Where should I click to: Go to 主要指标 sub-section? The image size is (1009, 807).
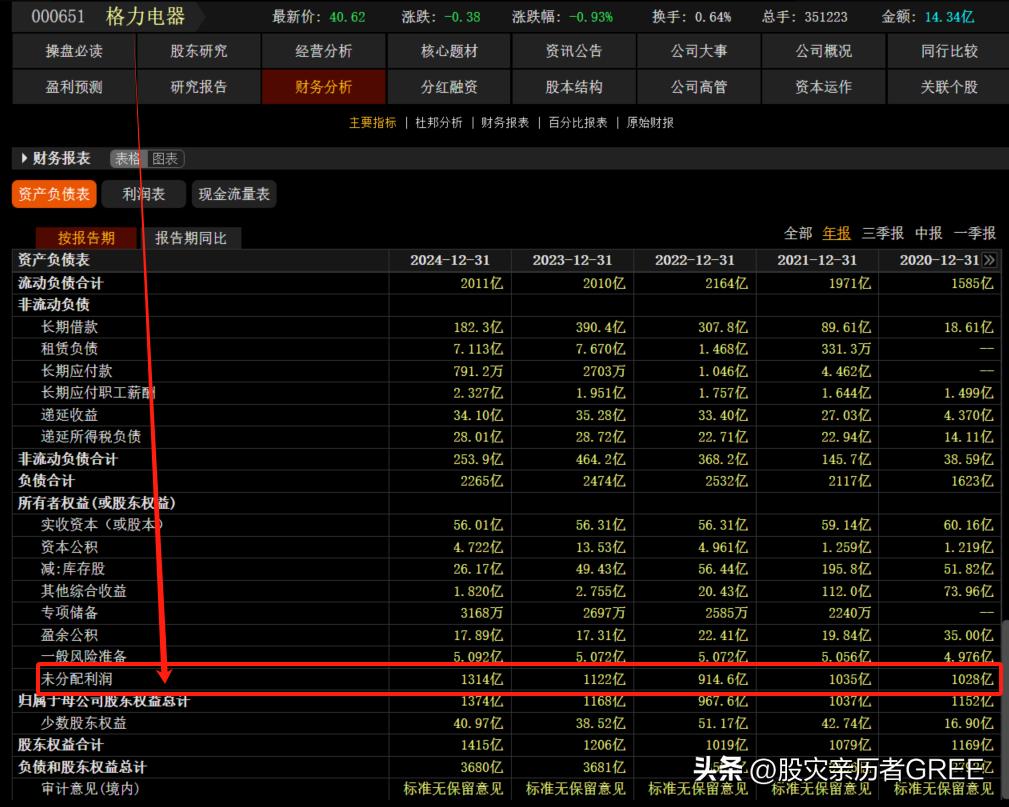(373, 122)
